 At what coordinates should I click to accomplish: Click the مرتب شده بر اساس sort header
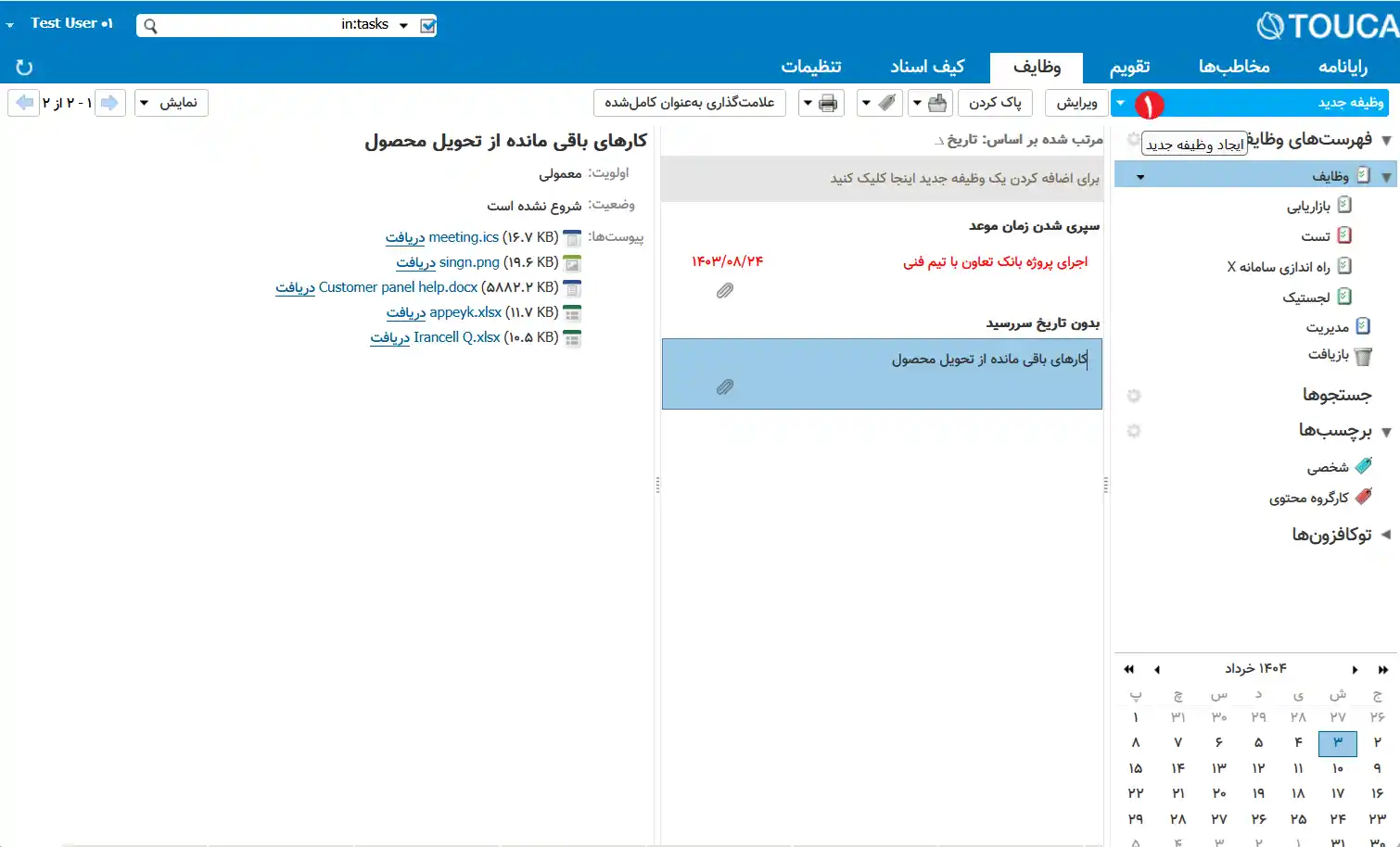1018,140
